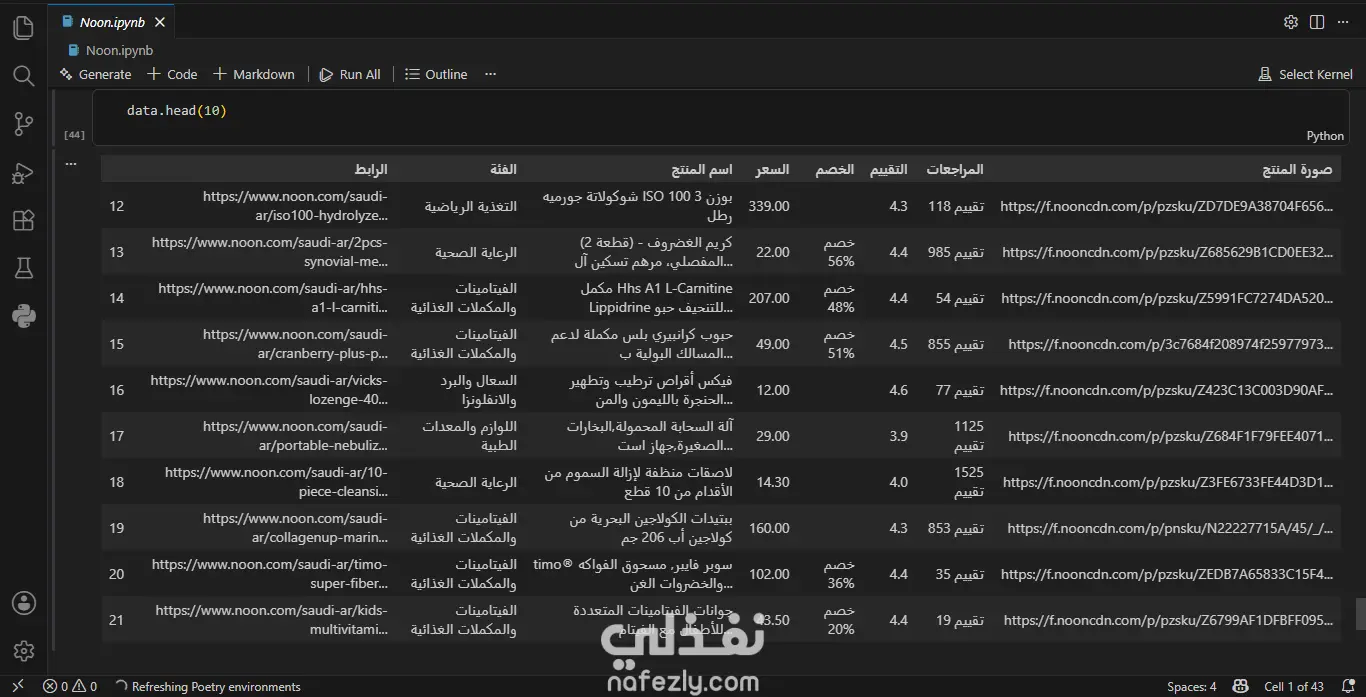The image size is (1366, 697).
Task: Click image URL with 3c7684f208974f25977973
Action: tap(1171, 344)
